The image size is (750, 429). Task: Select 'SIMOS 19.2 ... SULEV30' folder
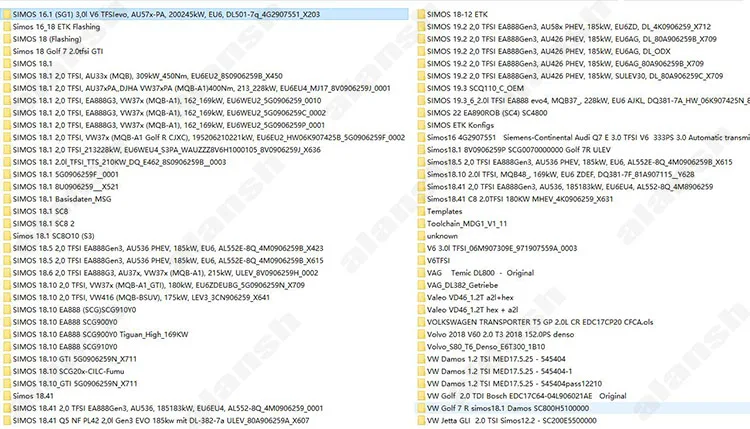point(575,76)
